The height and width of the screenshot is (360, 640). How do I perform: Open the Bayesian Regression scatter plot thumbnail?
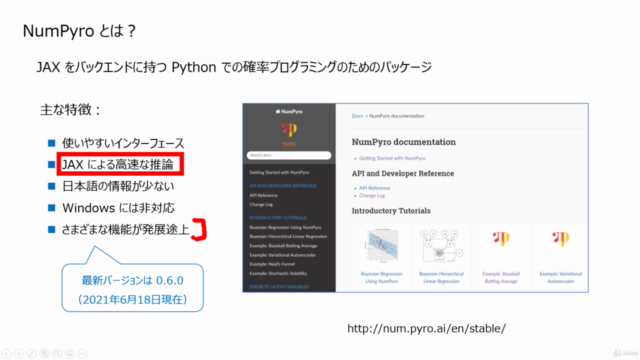pos(382,245)
